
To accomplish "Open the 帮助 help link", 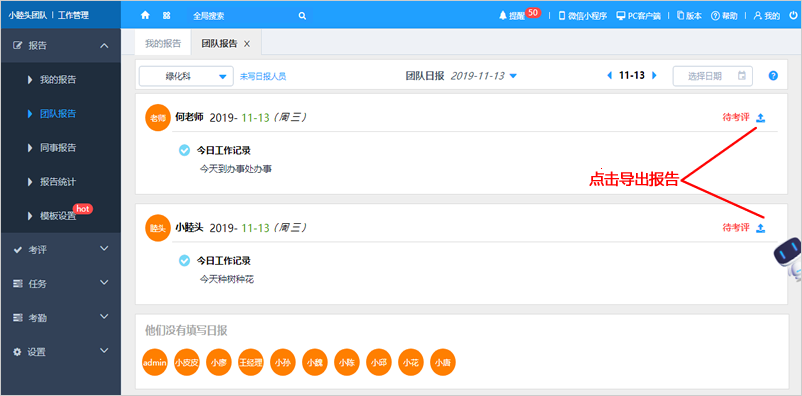I will 724,16.
